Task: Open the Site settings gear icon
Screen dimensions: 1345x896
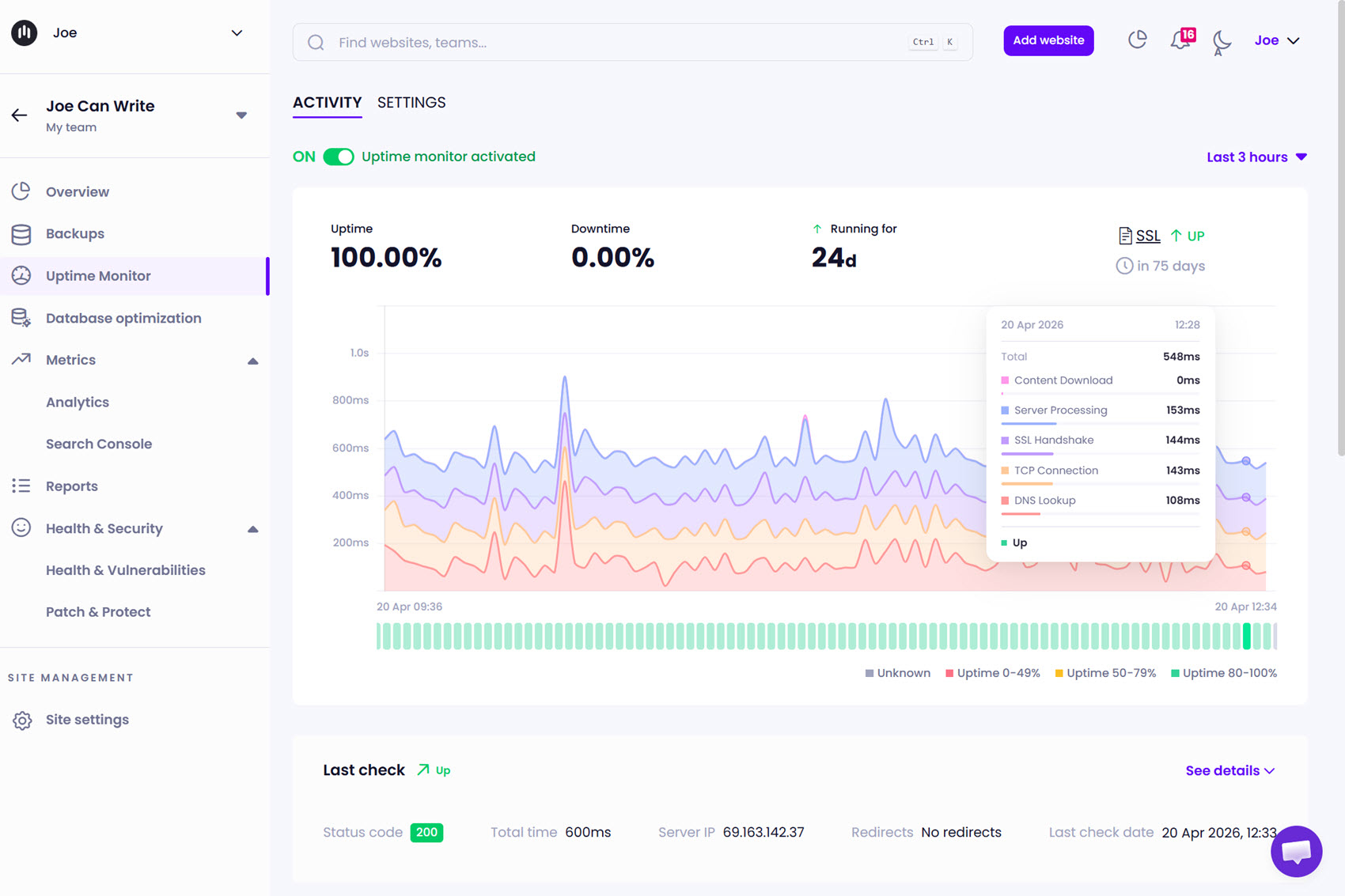Action: (x=21, y=720)
